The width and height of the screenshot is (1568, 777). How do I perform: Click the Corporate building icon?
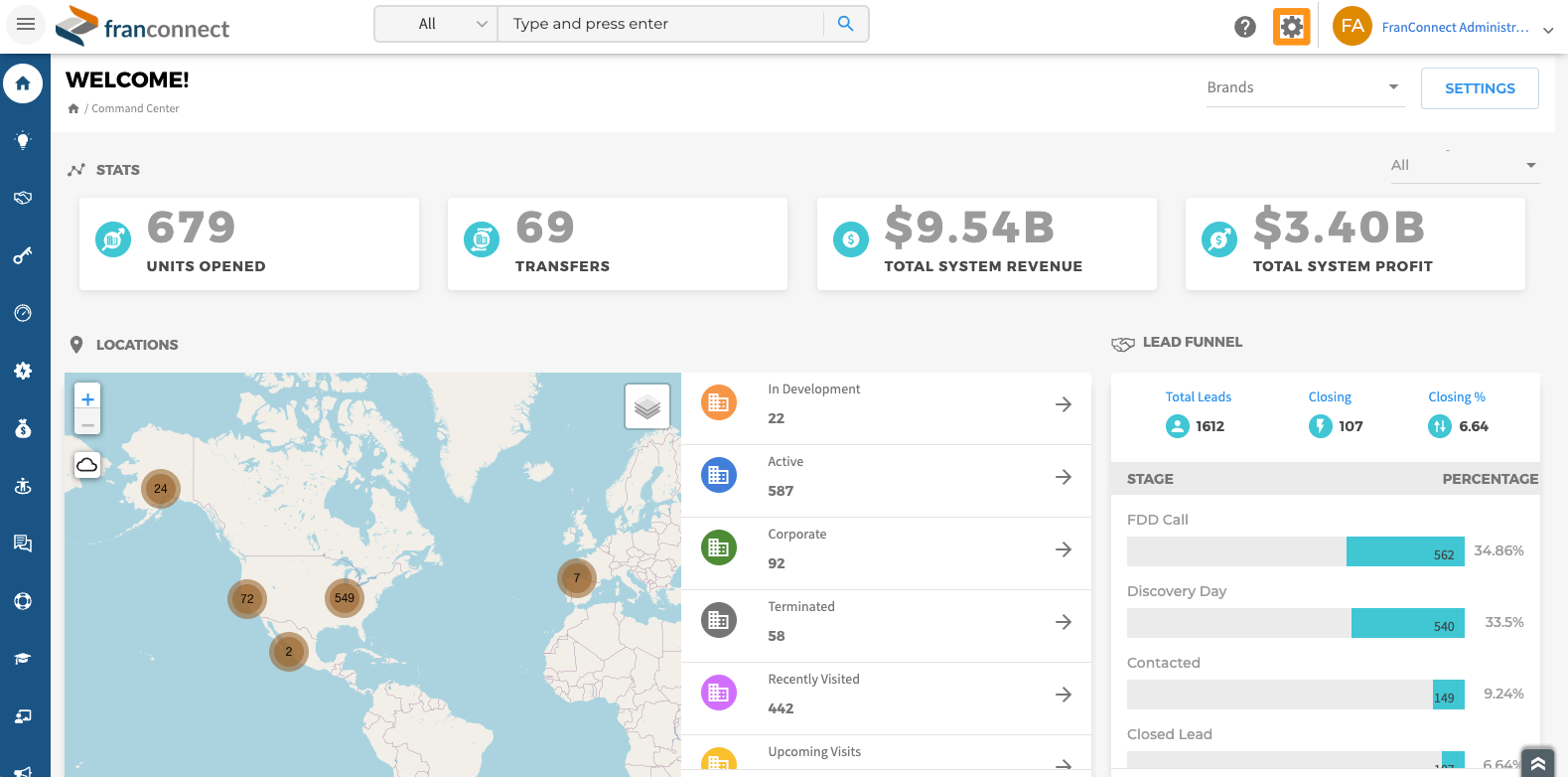(x=719, y=547)
